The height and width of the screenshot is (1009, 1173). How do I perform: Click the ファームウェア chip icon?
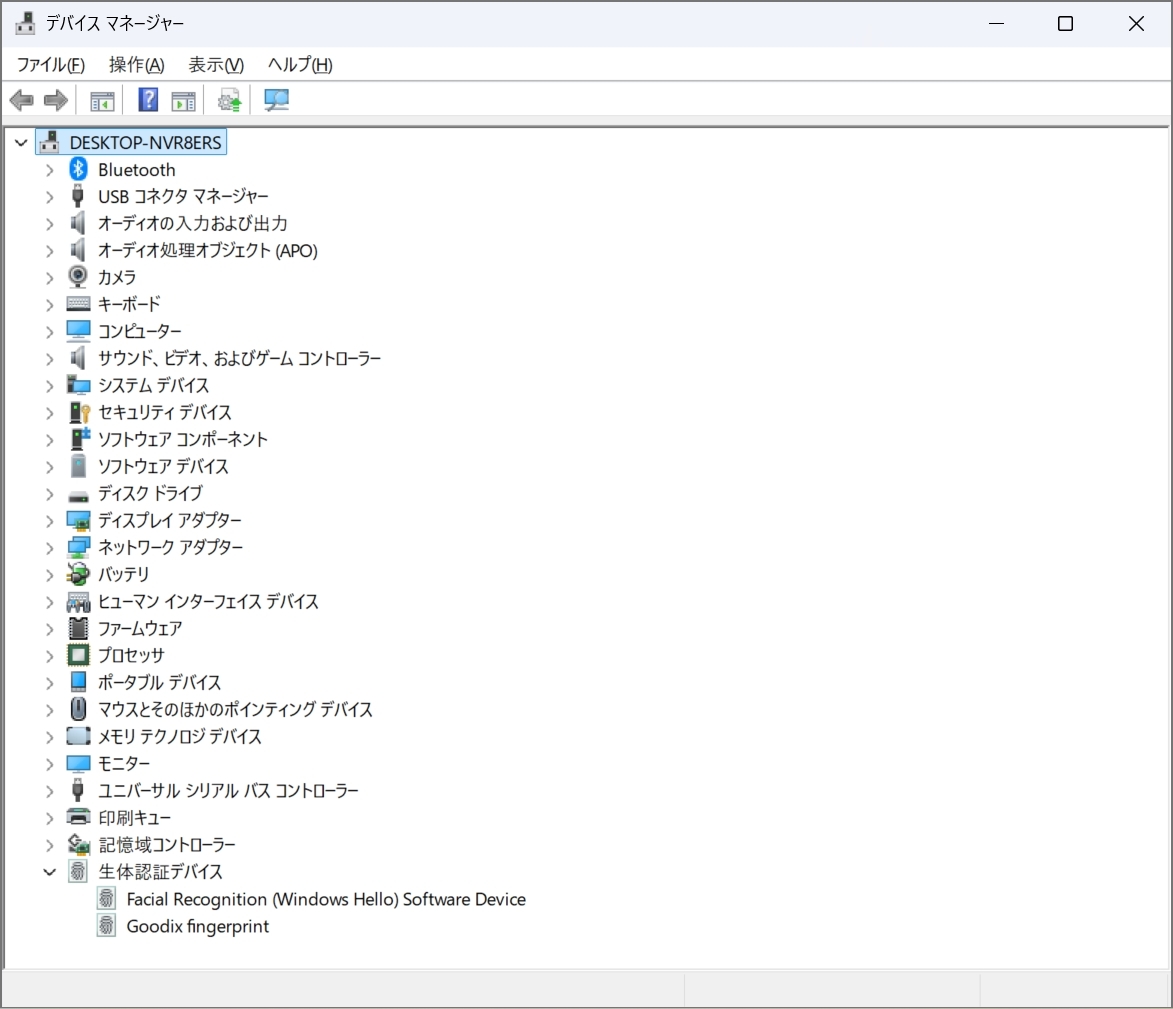pyautogui.click(x=78, y=628)
